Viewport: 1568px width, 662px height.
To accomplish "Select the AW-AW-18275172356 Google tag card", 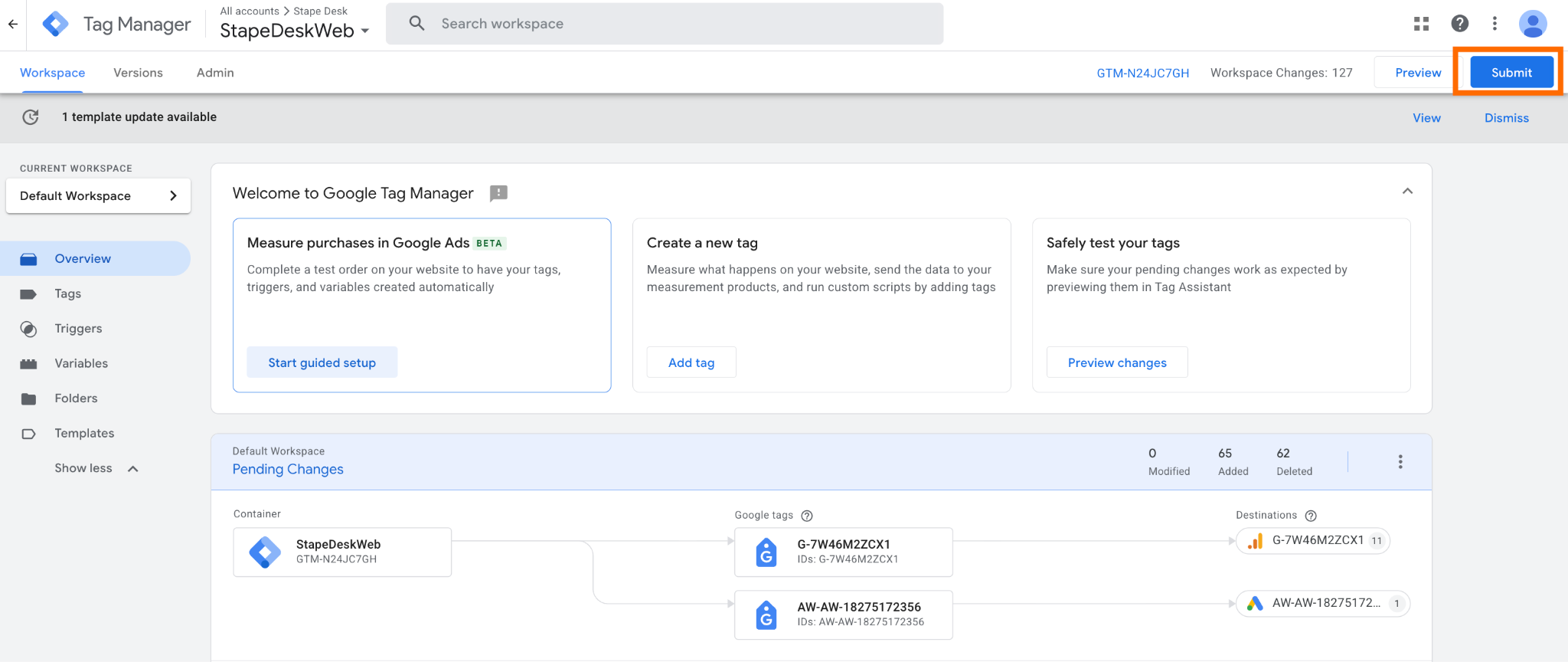I will [844, 614].
